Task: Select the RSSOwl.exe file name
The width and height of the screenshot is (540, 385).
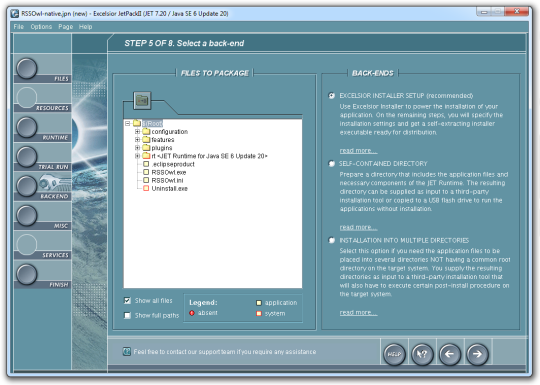Action: pyautogui.click(x=169, y=172)
